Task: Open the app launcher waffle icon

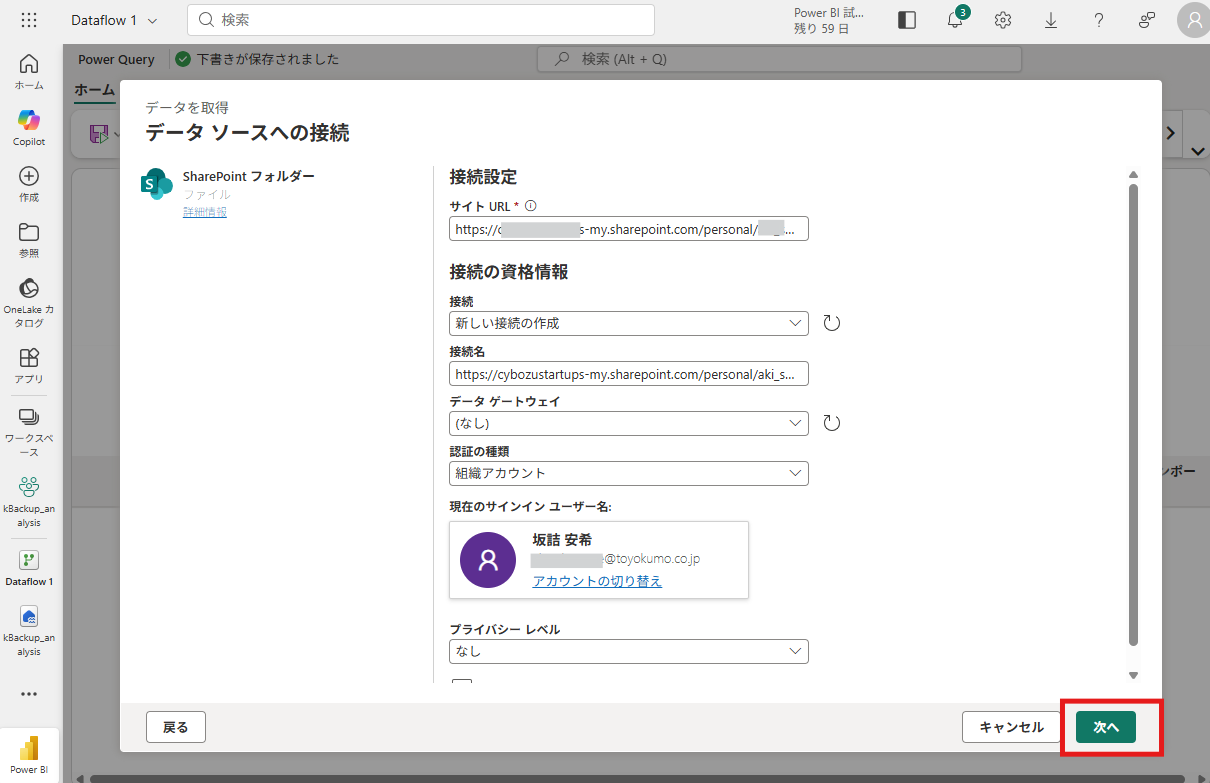Action: coord(29,20)
